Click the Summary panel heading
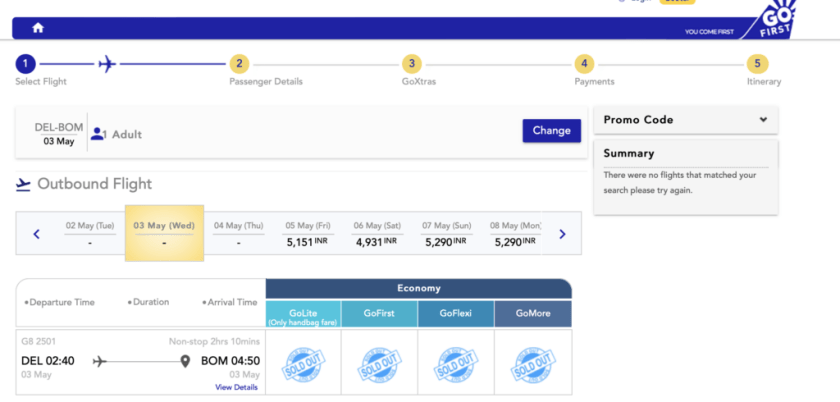The height and width of the screenshot is (402, 840). (x=629, y=153)
